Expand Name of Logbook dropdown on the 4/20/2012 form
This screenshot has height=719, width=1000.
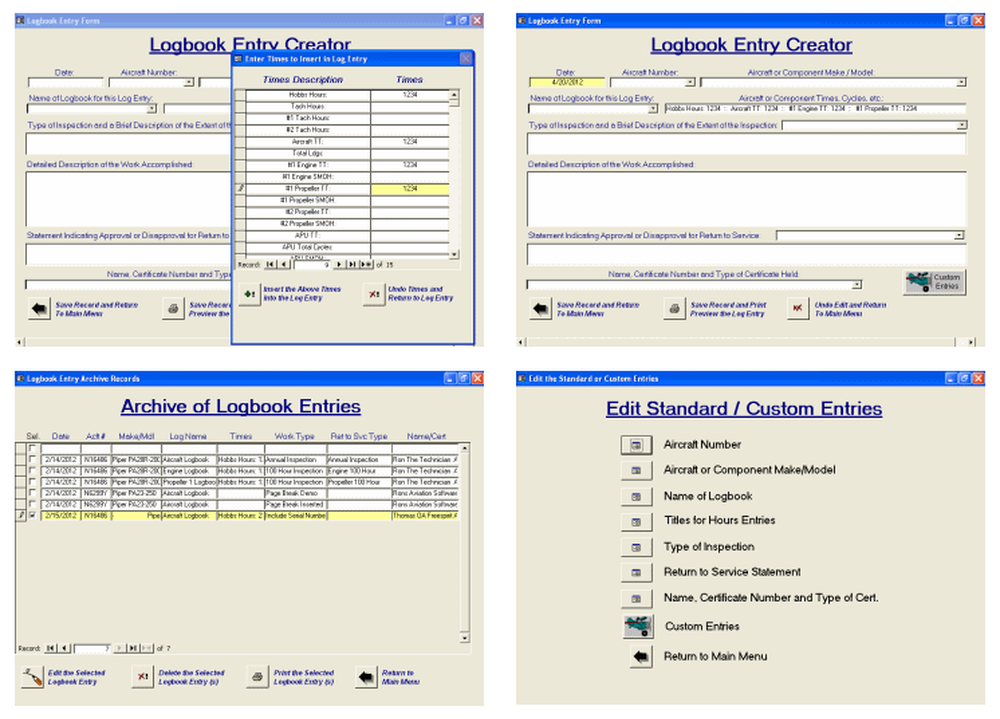652,108
